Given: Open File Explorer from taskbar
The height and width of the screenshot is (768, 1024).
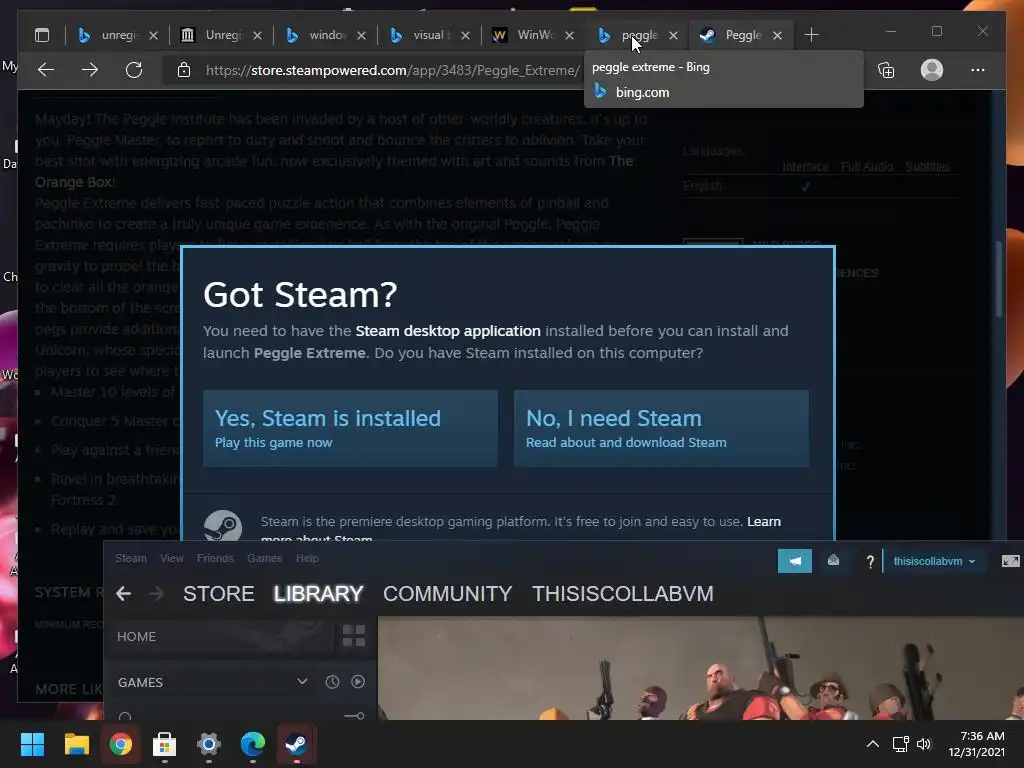Looking at the screenshot, I should point(76,744).
